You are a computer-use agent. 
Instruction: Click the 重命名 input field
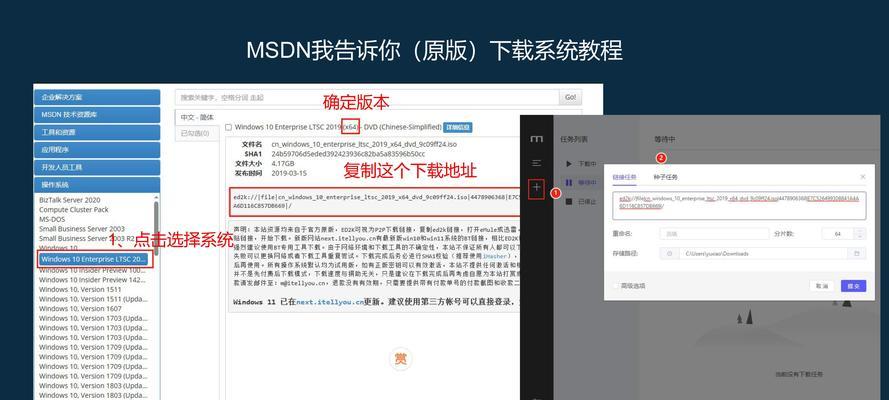pos(714,233)
